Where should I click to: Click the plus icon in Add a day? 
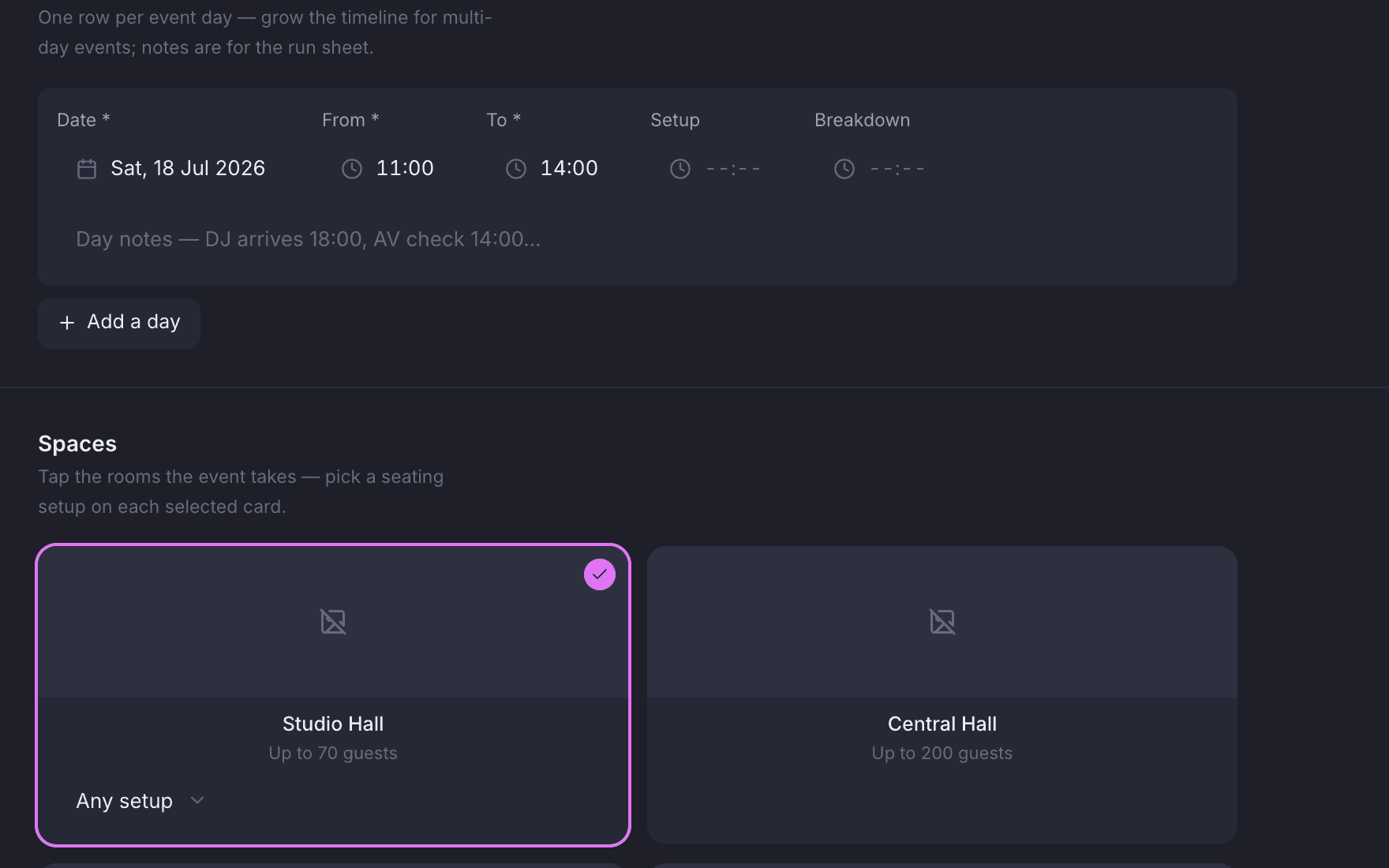pyautogui.click(x=67, y=323)
